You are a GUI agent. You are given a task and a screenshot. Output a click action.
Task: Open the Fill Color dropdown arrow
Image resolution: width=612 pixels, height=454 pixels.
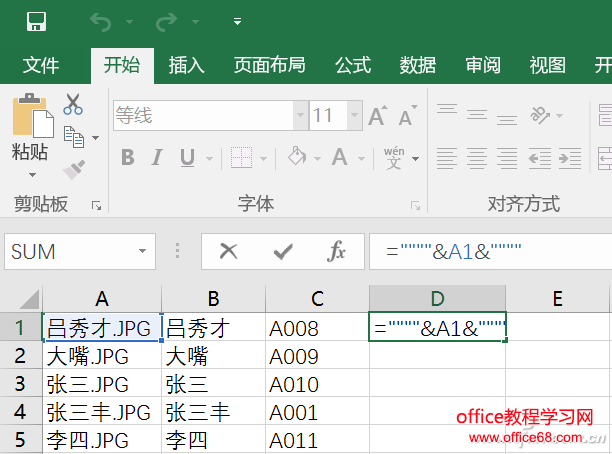point(317,159)
